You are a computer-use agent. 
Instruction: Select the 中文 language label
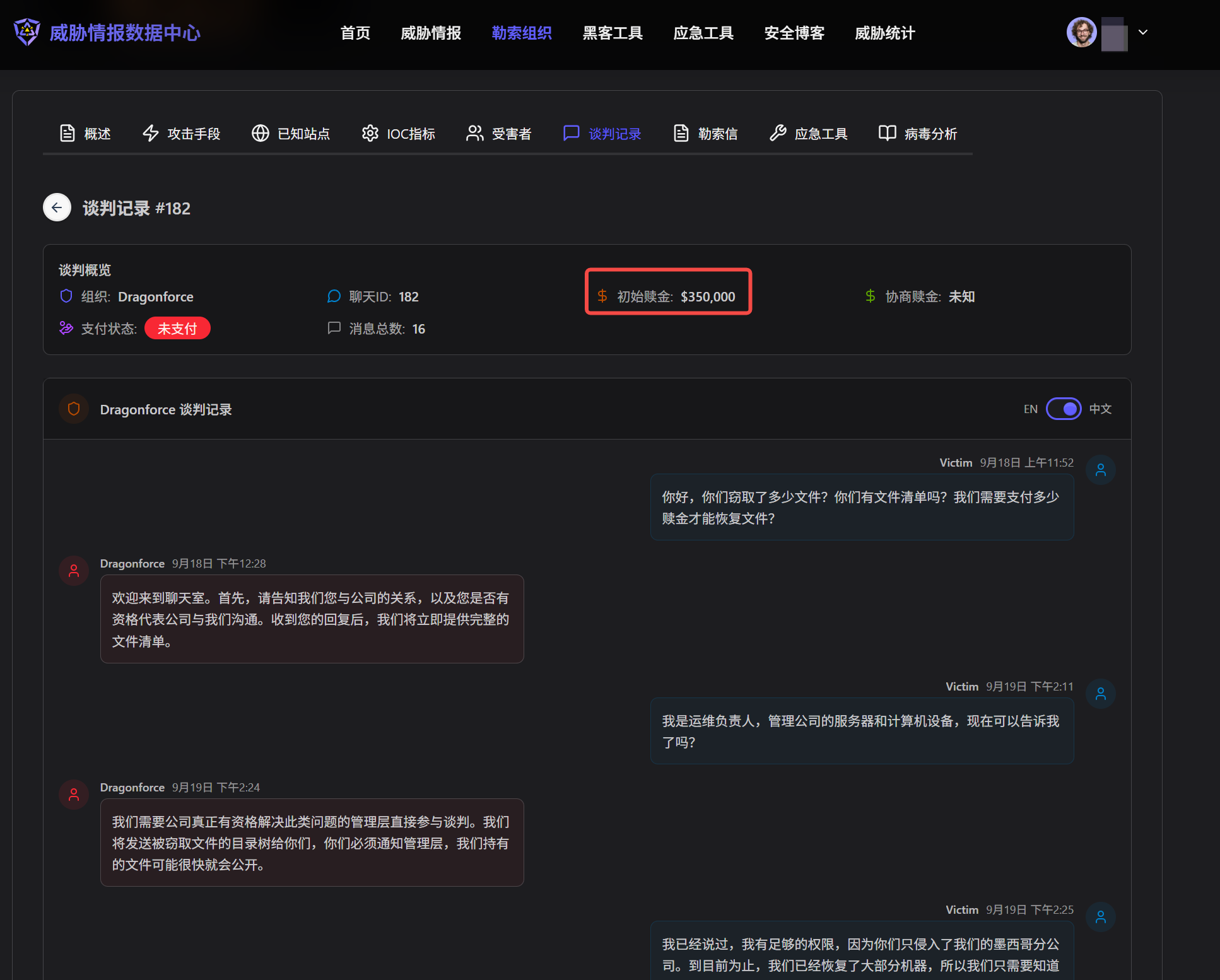1100,409
